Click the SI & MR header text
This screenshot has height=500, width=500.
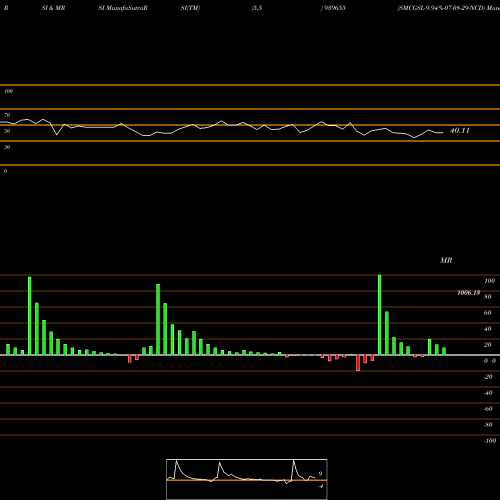point(53,8)
